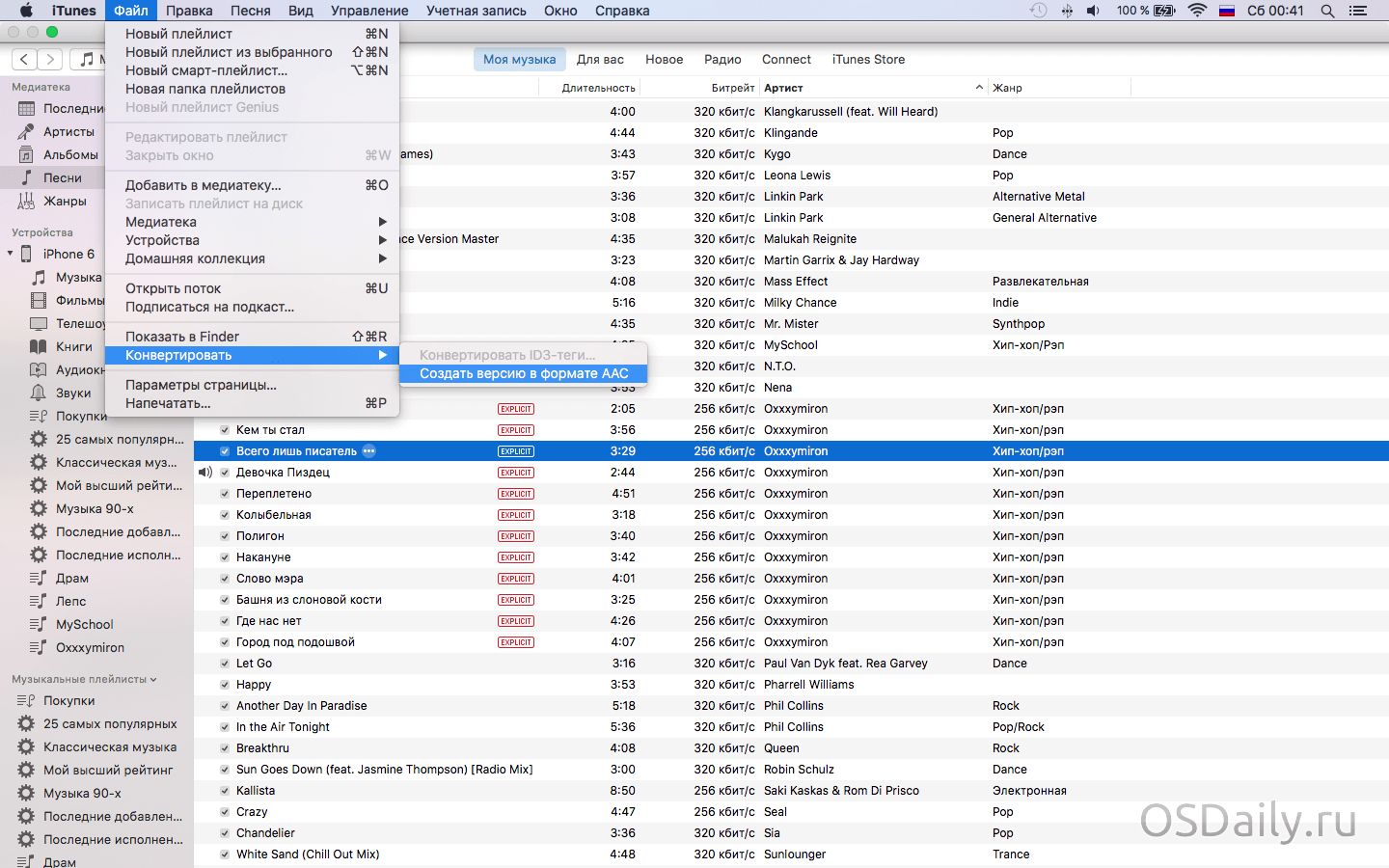1389x868 pixels.
Task: Open Книги under iPhone 6
Action: (73, 346)
